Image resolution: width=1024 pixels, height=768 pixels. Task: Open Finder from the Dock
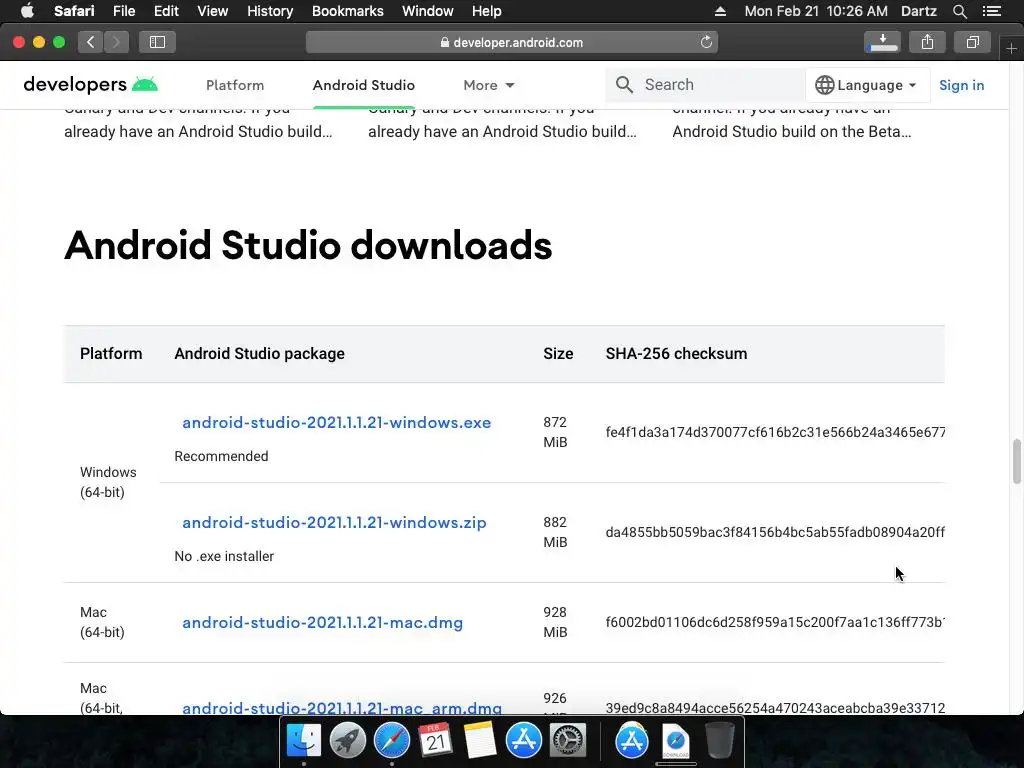point(304,741)
